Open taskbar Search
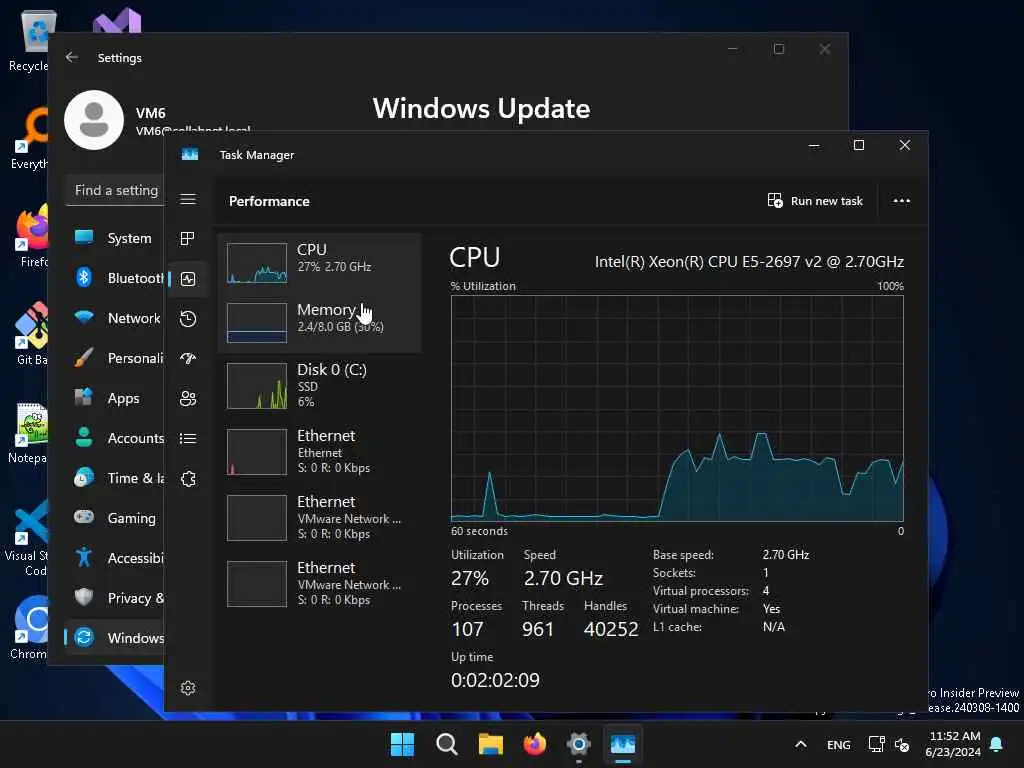 coord(447,744)
